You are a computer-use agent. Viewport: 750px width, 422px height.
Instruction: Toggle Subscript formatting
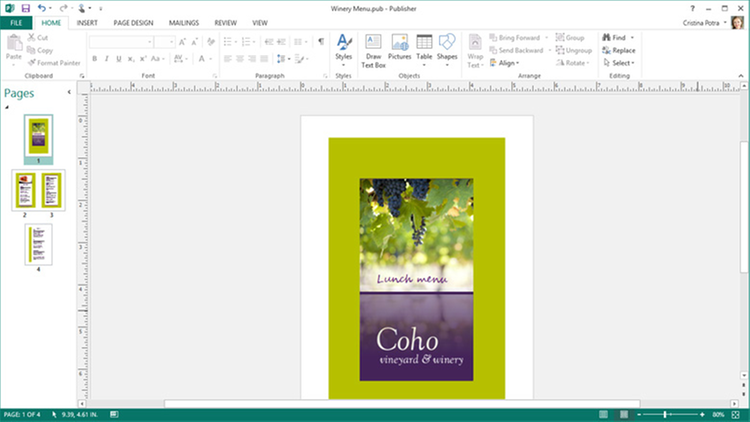(131, 59)
